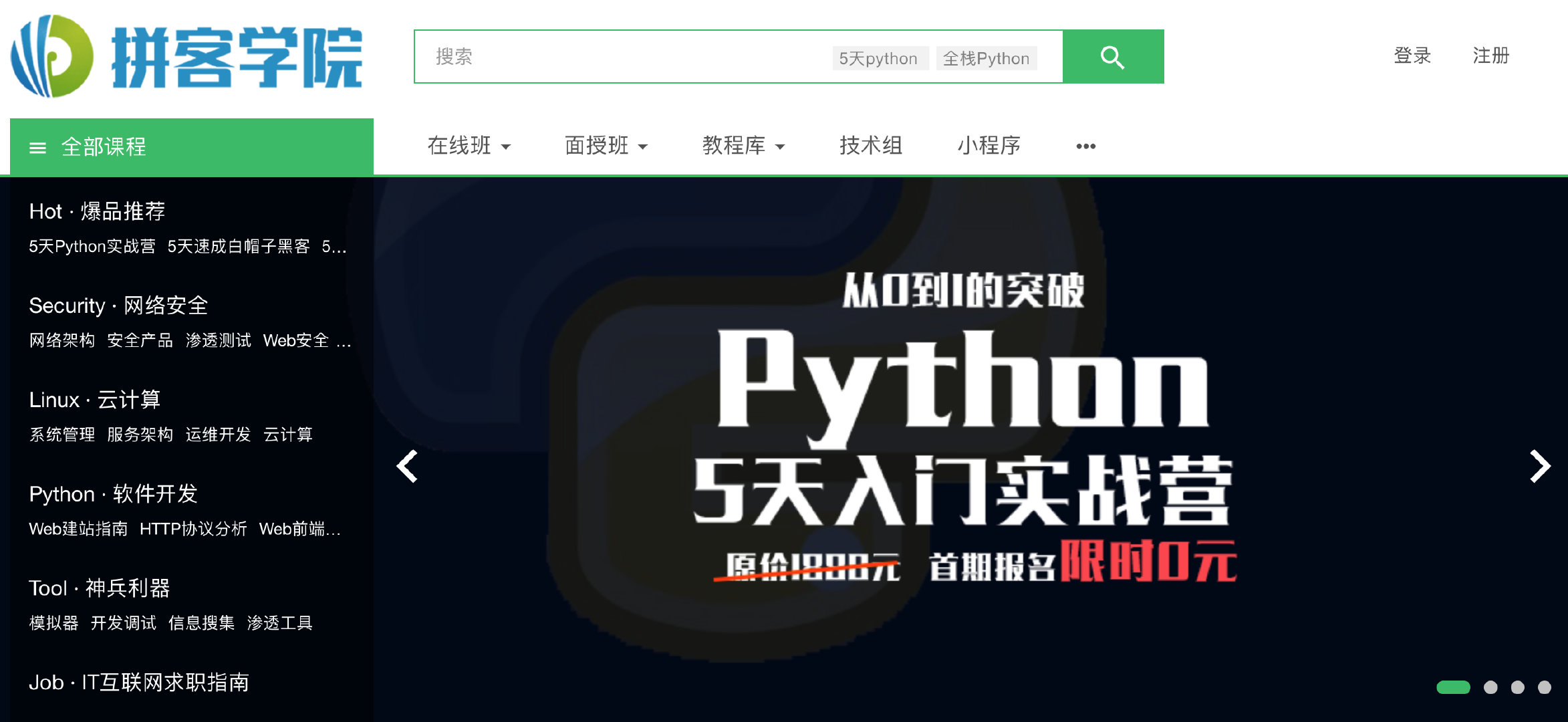Viewport: 1568px width, 722px height.
Task: Click the 全部课程 label
Action: tap(104, 147)
